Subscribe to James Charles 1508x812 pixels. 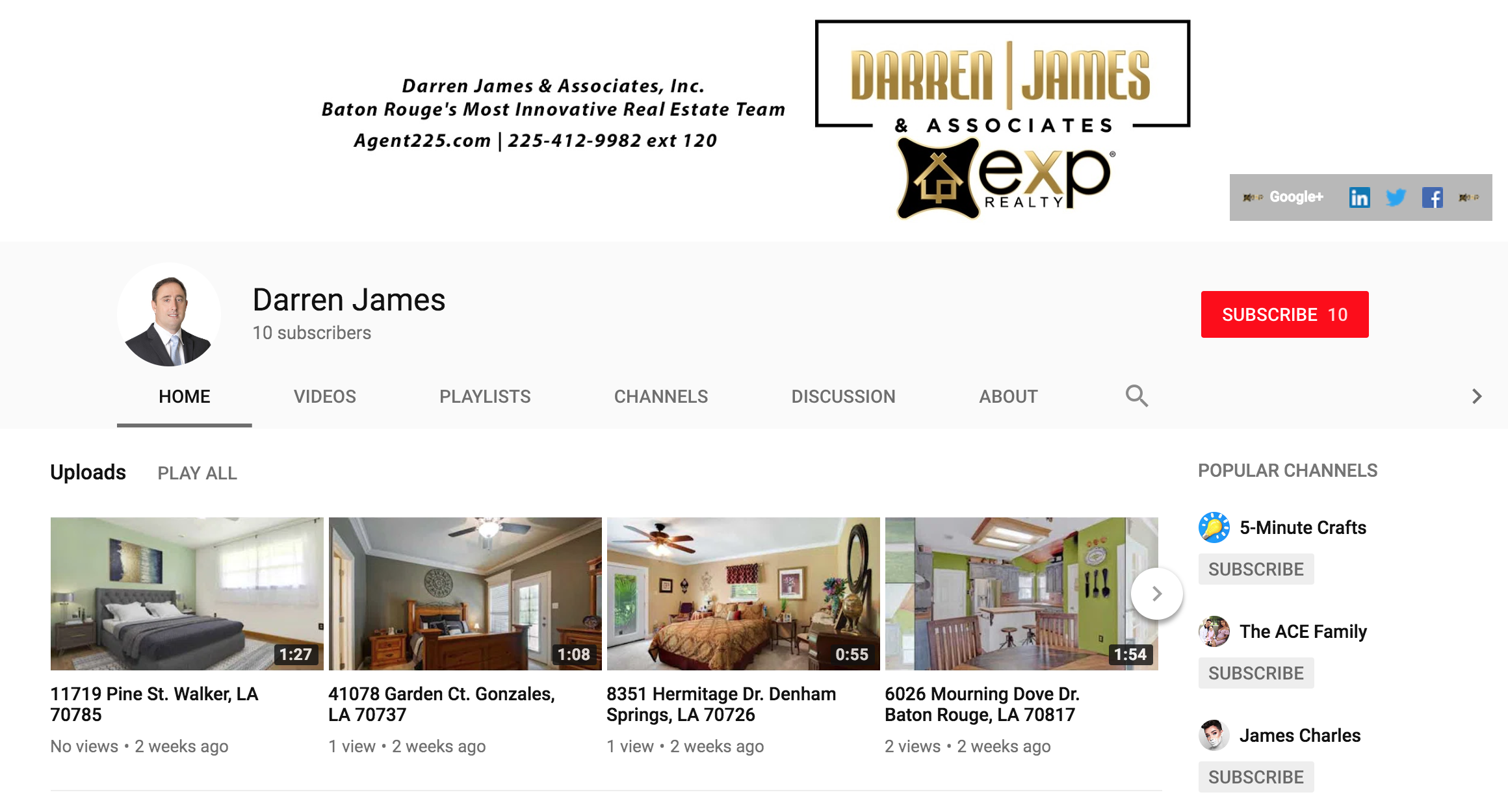point(1256,777)
